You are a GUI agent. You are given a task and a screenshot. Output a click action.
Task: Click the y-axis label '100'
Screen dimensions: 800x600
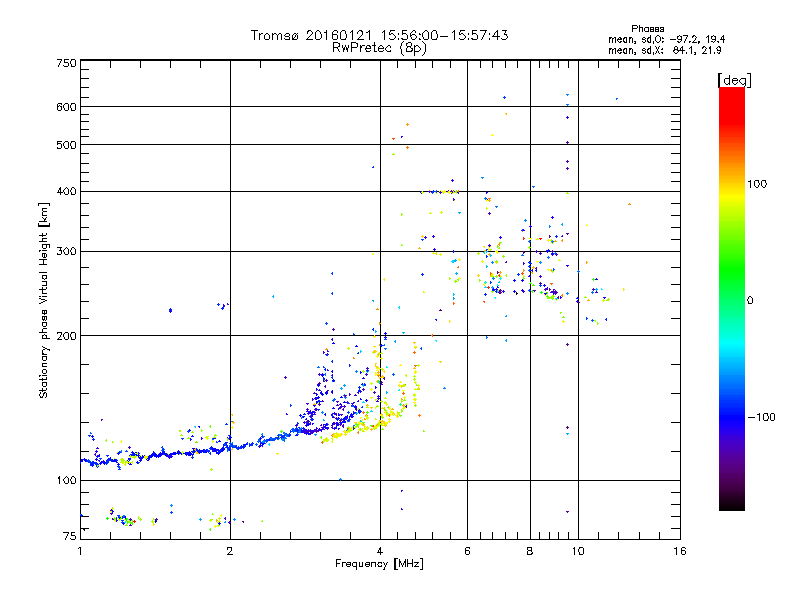(66, 481)
